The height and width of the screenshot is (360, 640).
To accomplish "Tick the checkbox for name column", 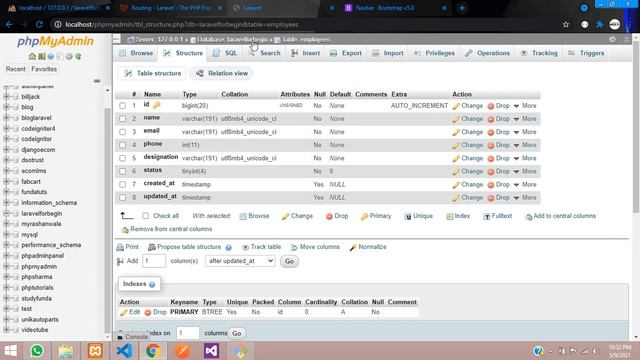I will click(122, 119).
